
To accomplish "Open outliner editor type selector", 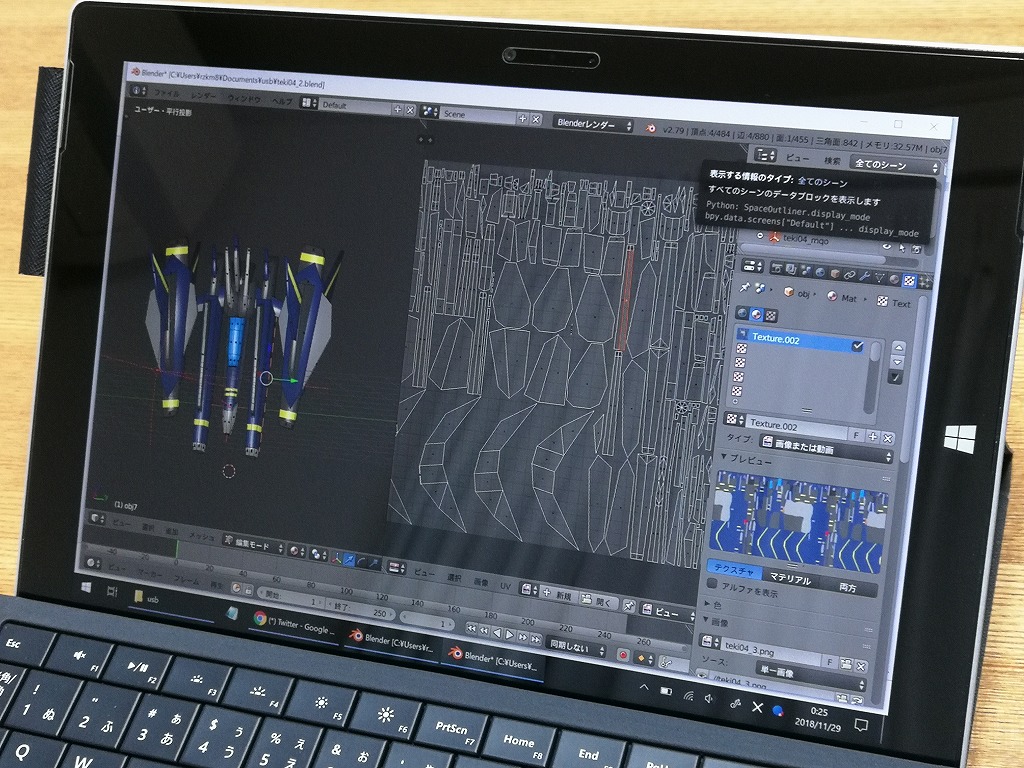I will [x=765, y=155].
